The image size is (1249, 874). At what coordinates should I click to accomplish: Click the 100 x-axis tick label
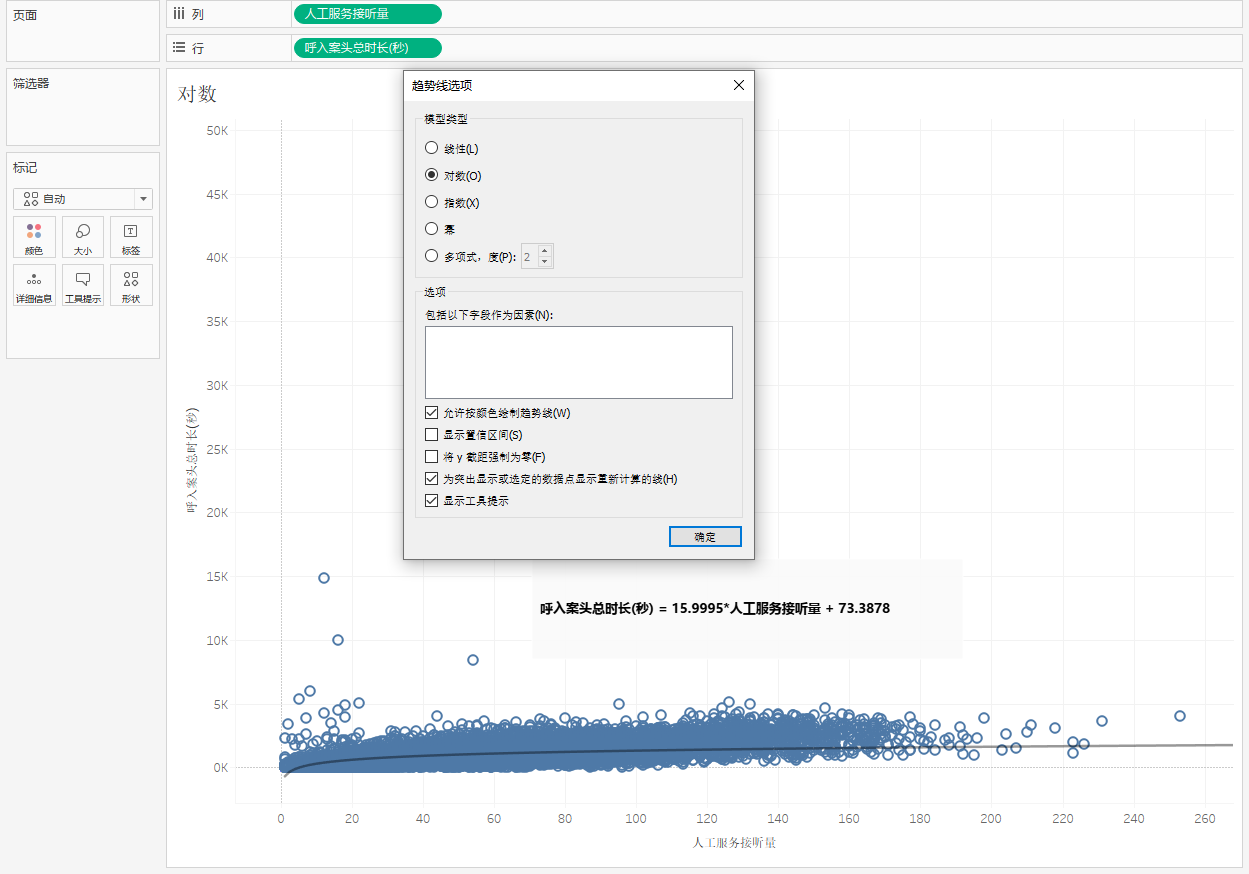click(636, 819)
